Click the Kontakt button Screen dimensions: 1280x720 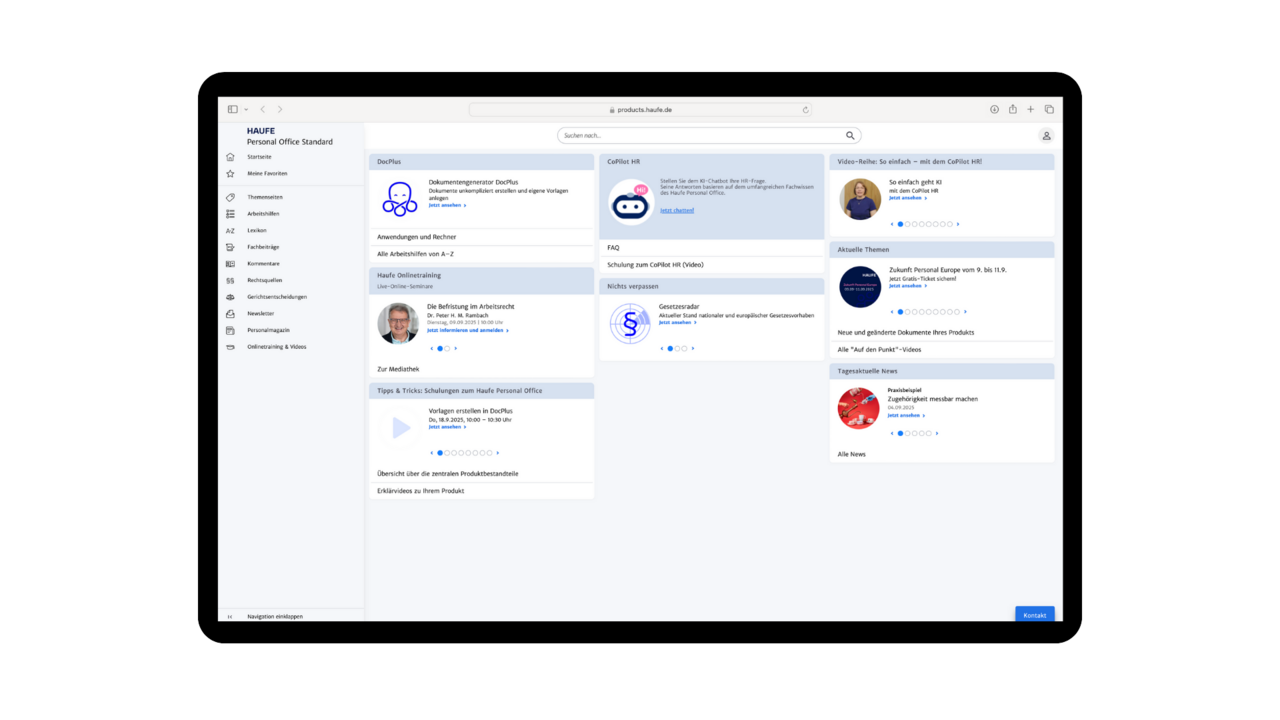[x=1034, y=615]
